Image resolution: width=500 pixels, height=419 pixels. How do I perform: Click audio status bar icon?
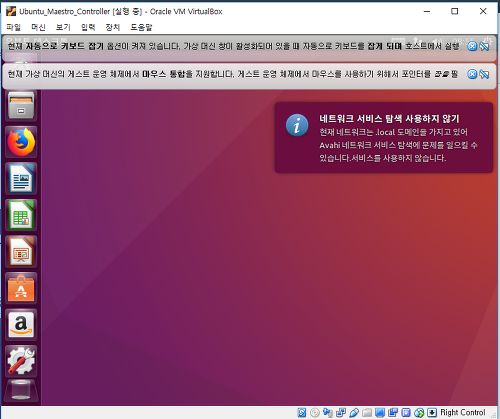point(328,413)
